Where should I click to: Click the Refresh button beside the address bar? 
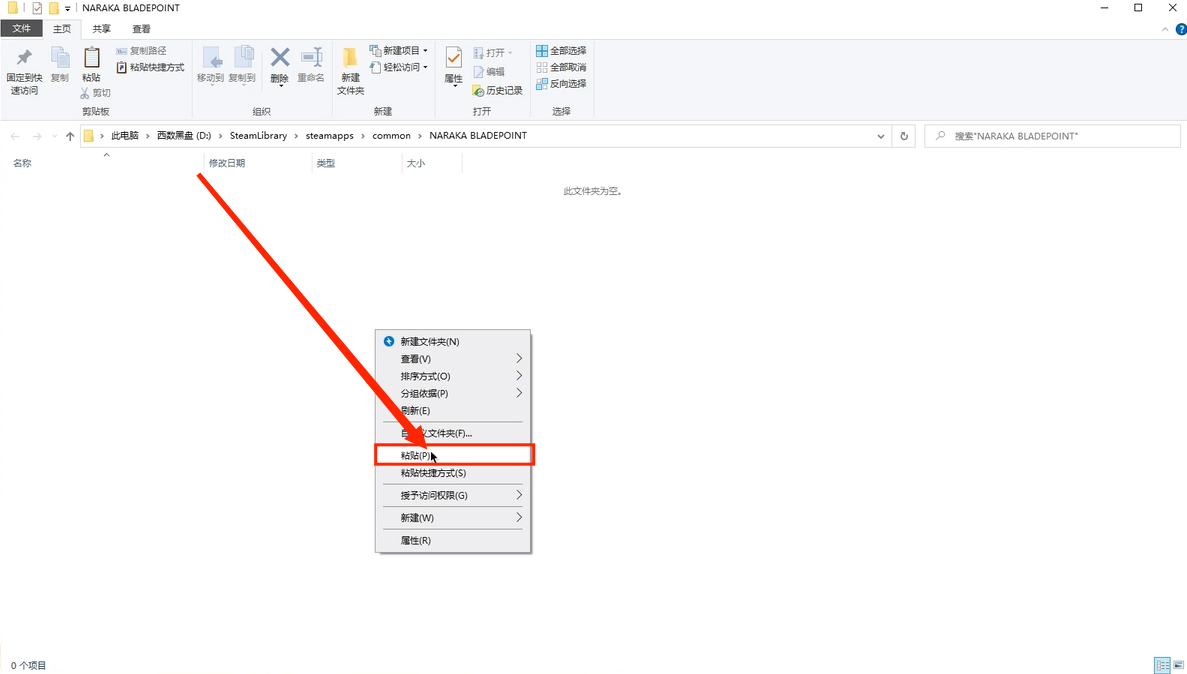point(904,136)
